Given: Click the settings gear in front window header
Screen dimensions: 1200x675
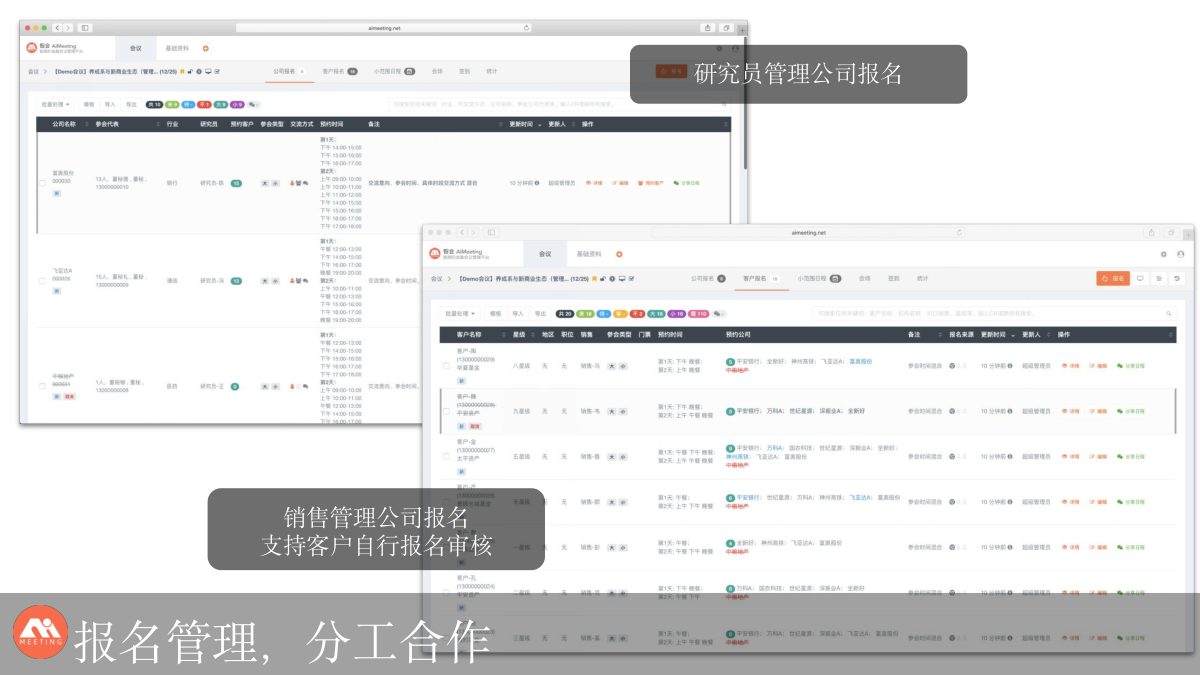Looking at the screenshot, I should click(x=1163, y=254).
